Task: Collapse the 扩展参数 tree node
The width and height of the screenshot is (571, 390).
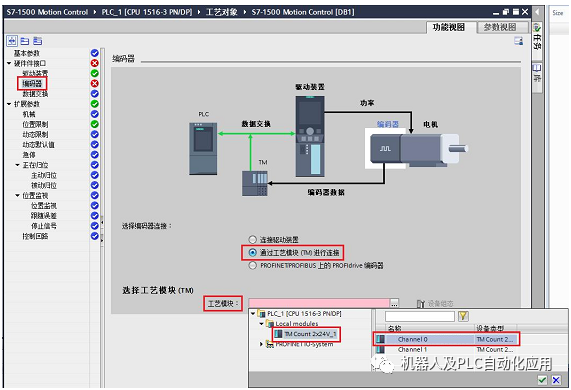Action: [x=9, y=104]
